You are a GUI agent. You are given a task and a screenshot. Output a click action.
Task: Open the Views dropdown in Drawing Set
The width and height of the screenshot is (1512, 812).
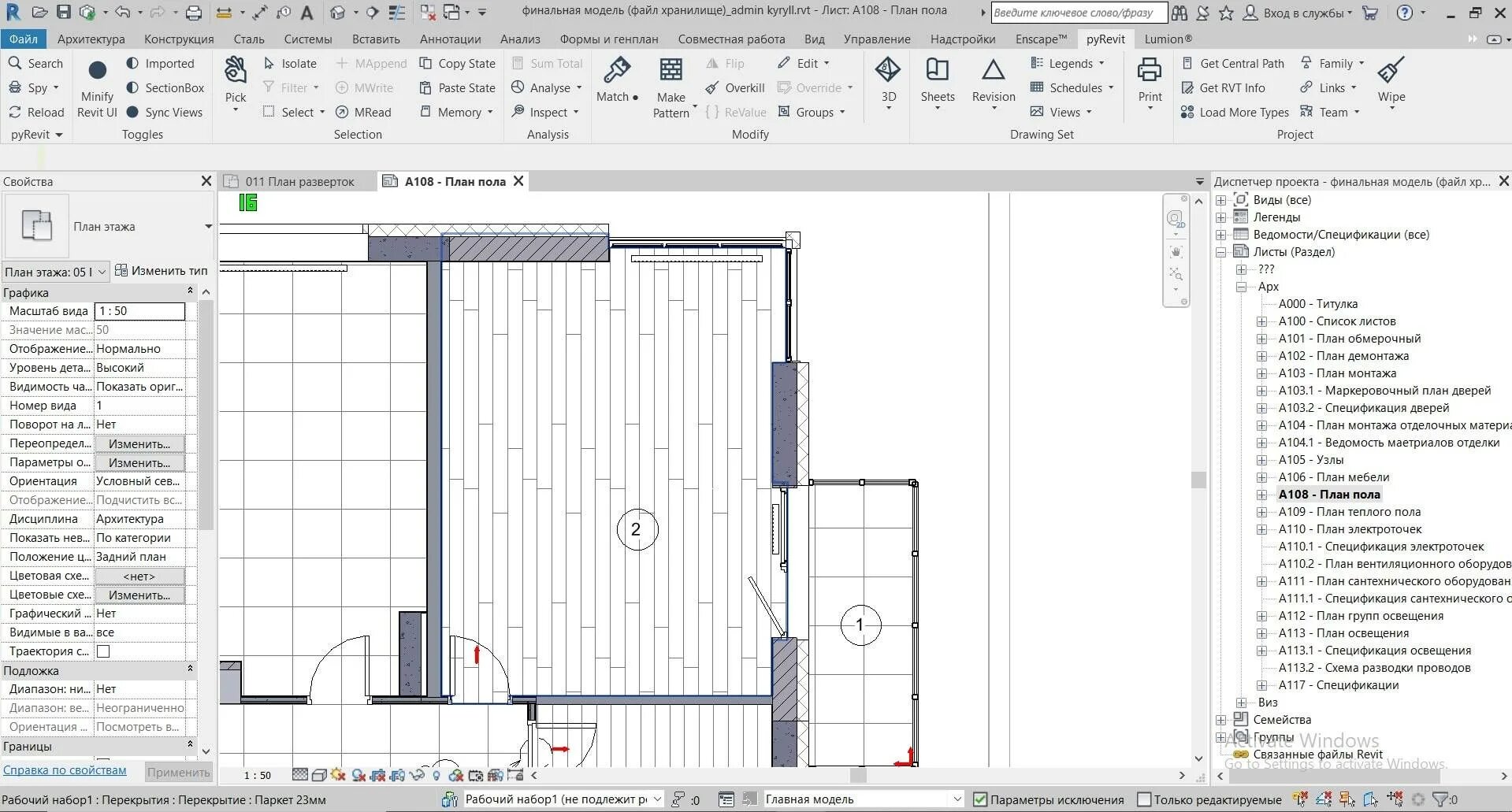1061,112
